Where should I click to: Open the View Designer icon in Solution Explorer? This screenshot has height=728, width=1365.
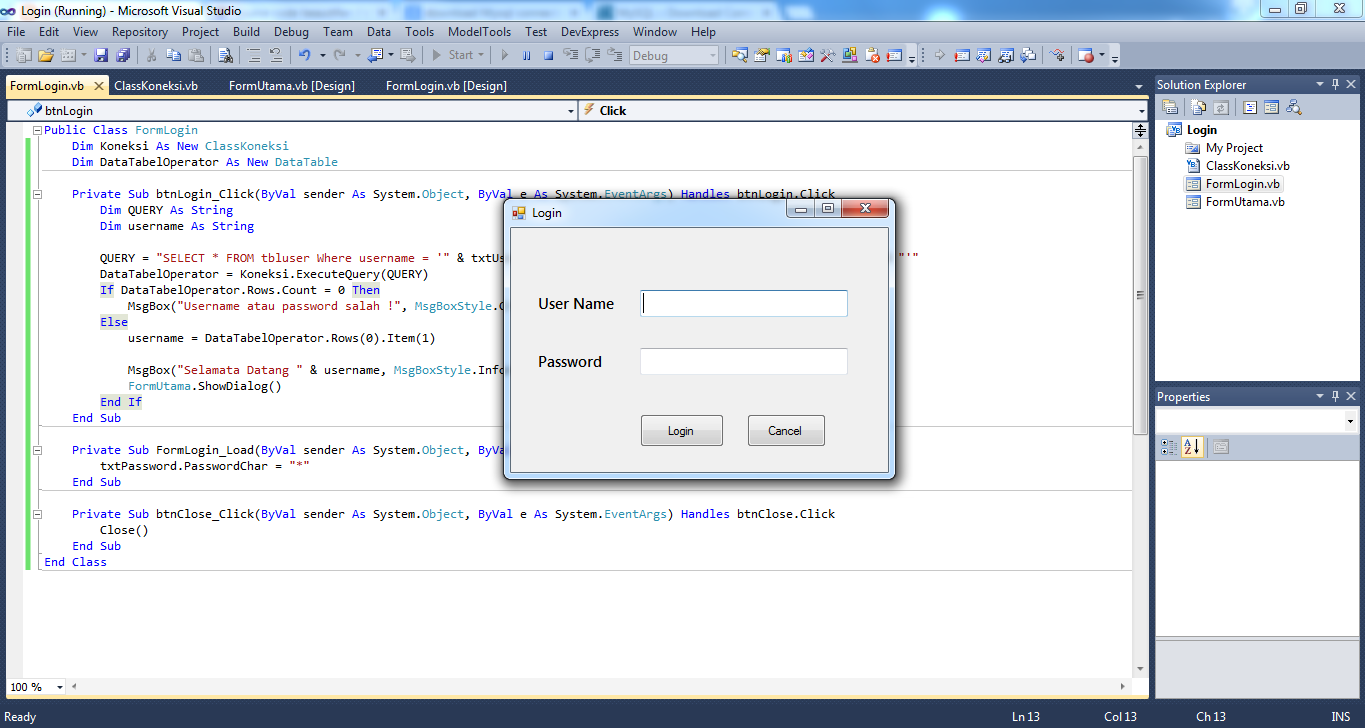pos(1271,106)
